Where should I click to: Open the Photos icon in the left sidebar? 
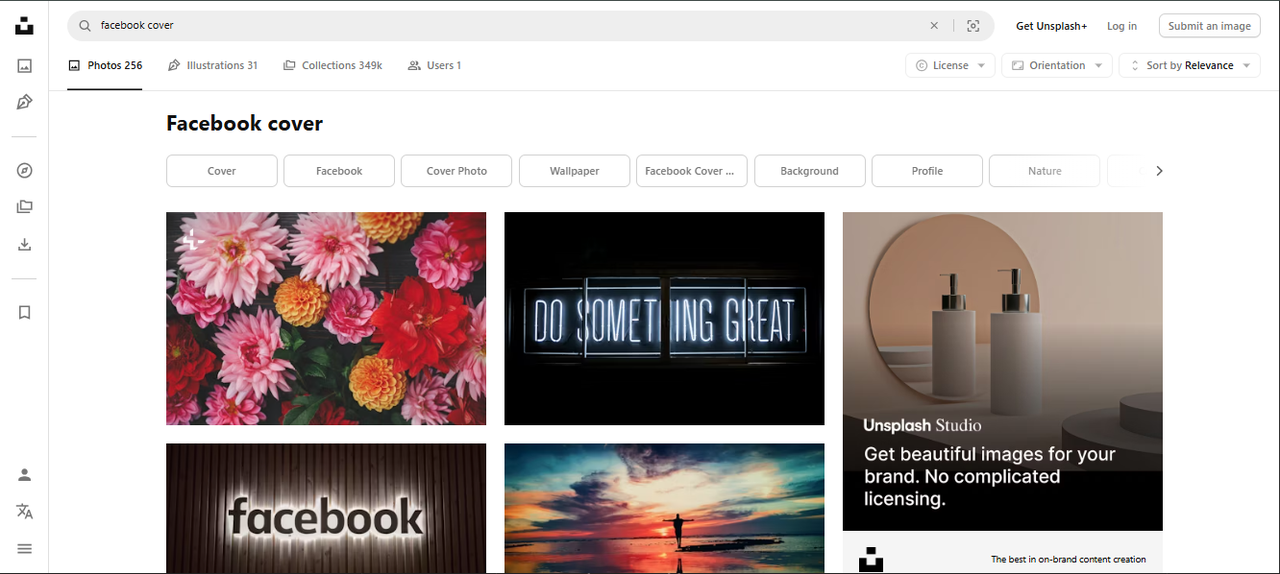coord(25,66)
